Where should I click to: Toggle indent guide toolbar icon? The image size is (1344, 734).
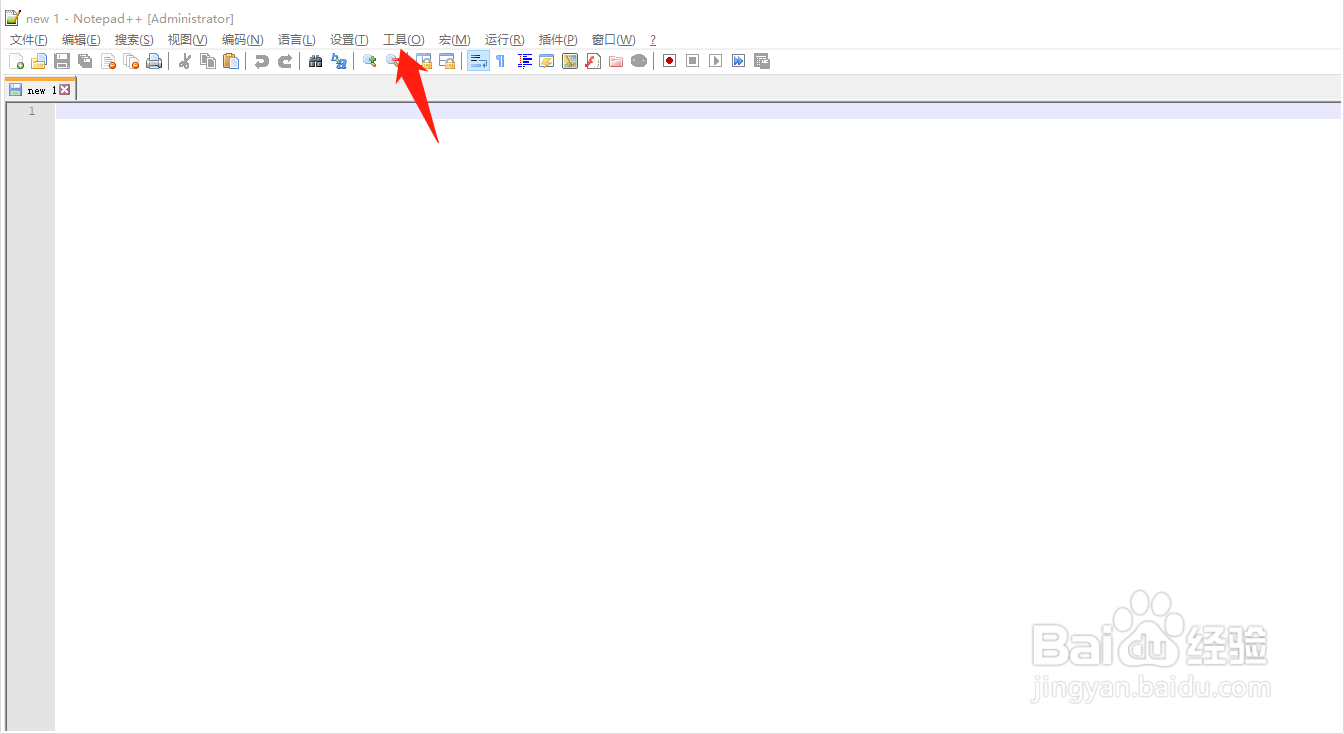pyautogui.click(x=524, y=61)
